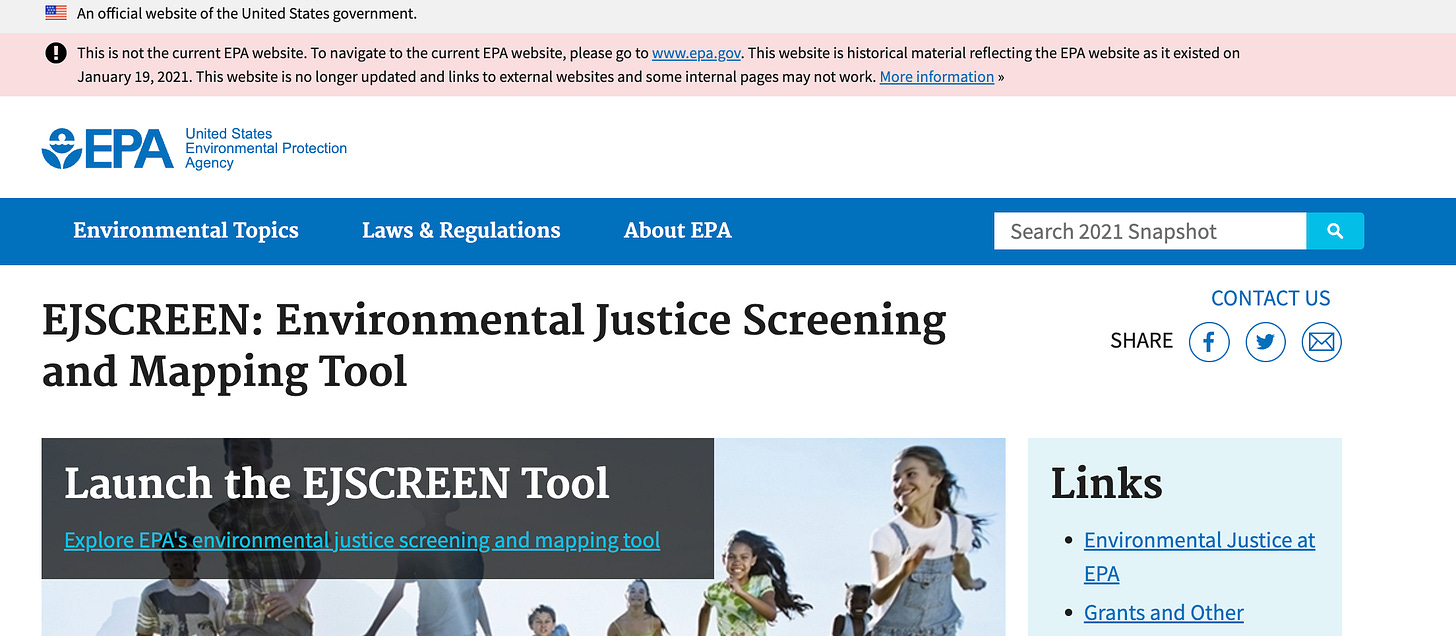Click the exclamation alert icon in the banner
This screenshot has width=1456, height=636.
coord(56,53)
